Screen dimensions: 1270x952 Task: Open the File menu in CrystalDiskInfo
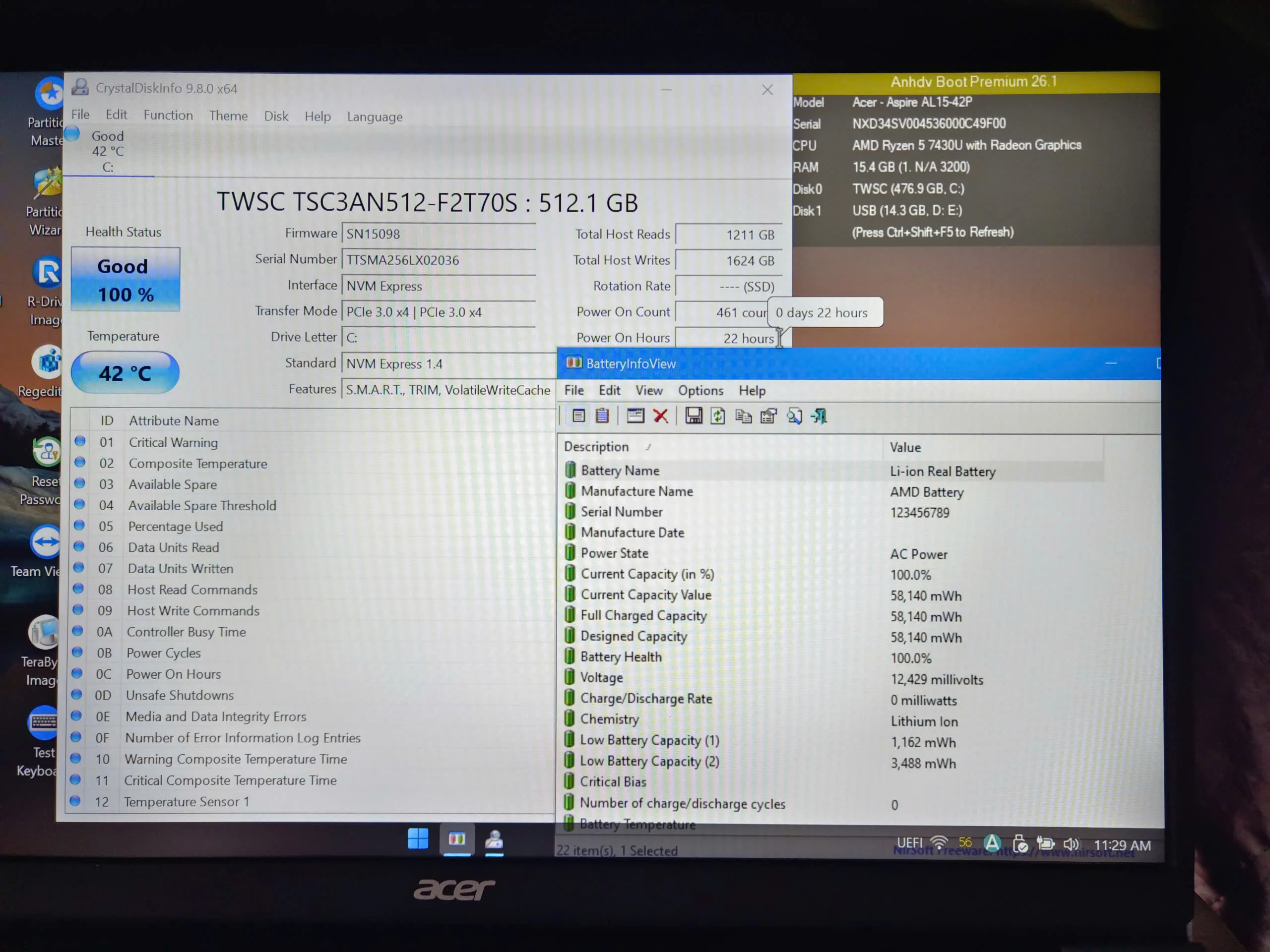80,115
